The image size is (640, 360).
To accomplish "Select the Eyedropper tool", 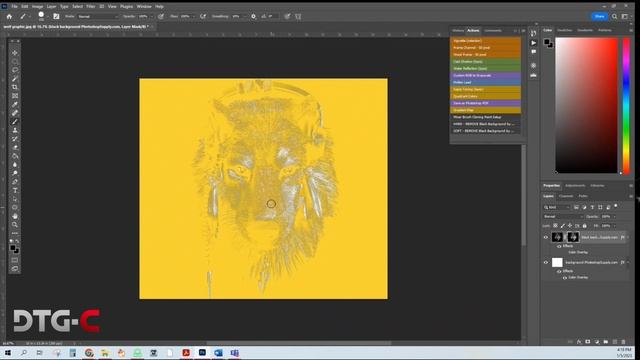I will click(15, 104).
